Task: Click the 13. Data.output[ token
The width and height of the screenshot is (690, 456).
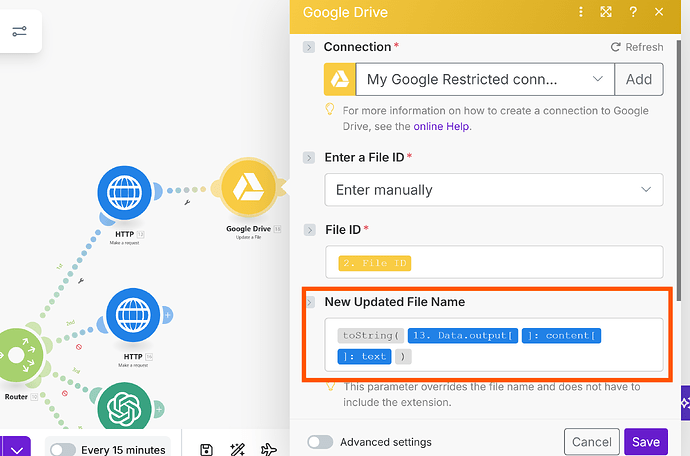Action: pyautogui.click(x=463, y=335)
